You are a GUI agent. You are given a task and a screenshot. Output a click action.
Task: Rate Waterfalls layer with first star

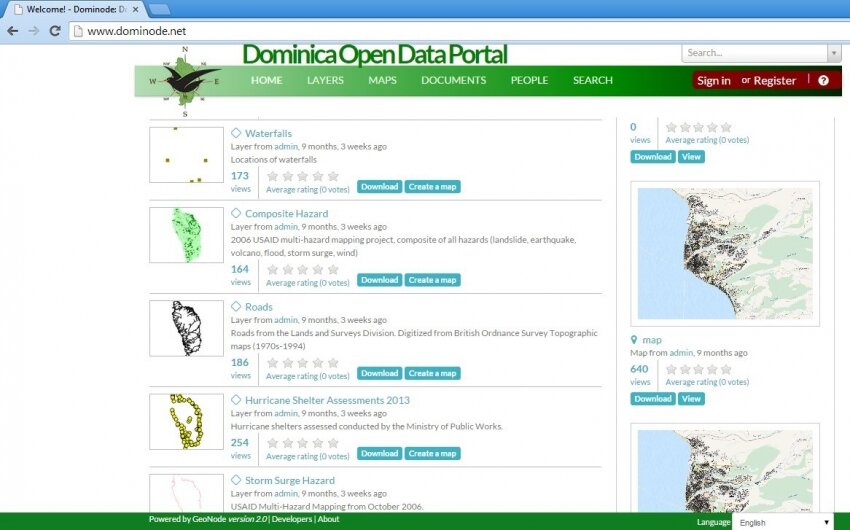[272, 176]
